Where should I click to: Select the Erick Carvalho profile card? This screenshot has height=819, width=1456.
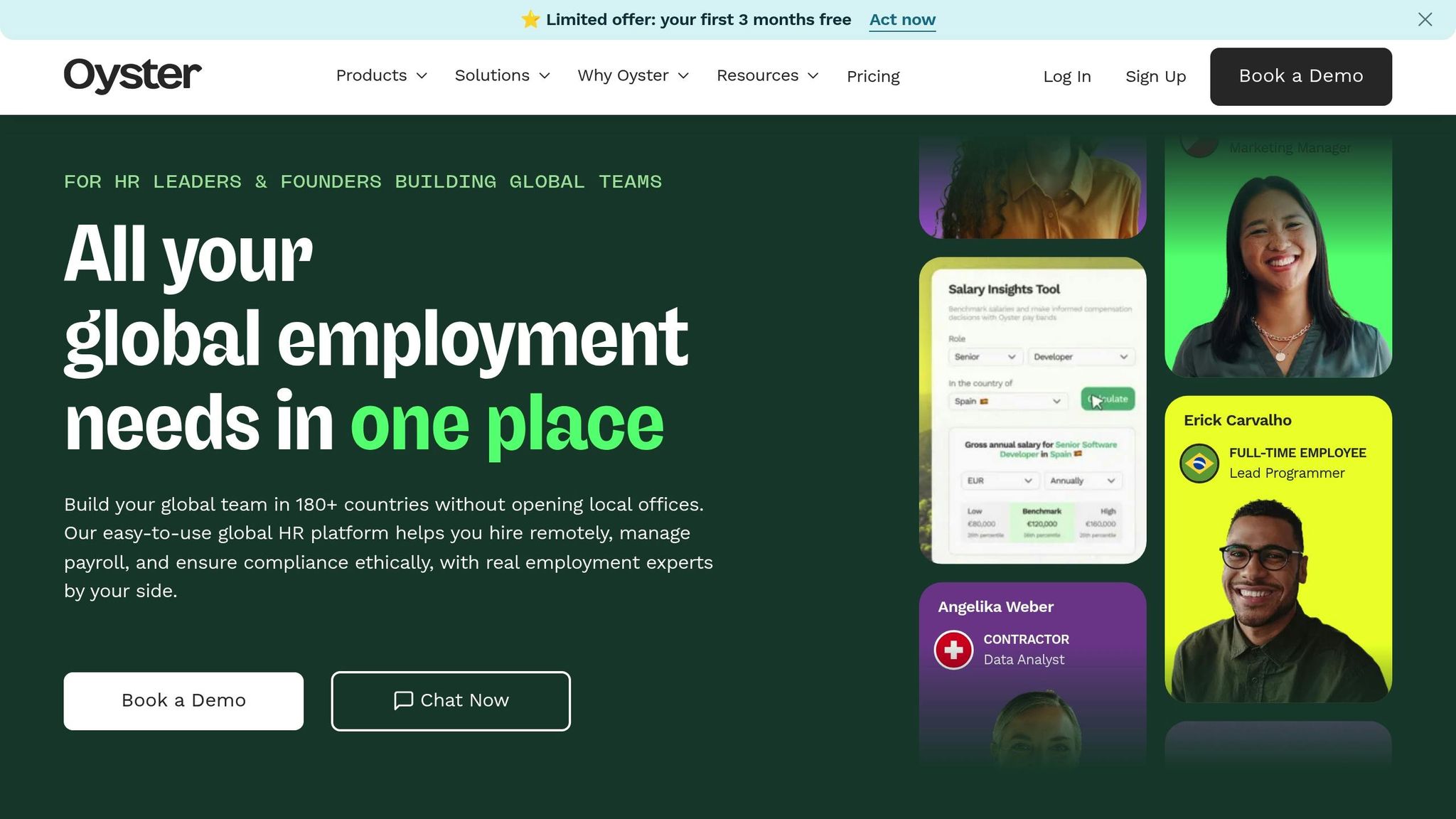pyautogui.click(x=1278, y=549)
